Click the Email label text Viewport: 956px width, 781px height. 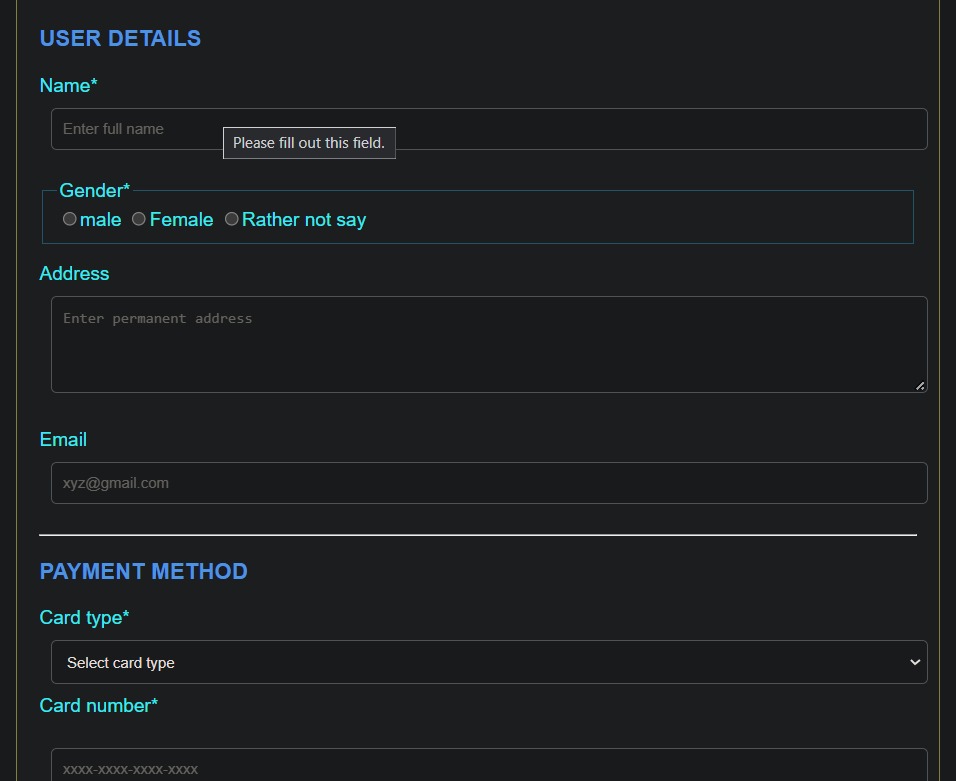(63, 440)
